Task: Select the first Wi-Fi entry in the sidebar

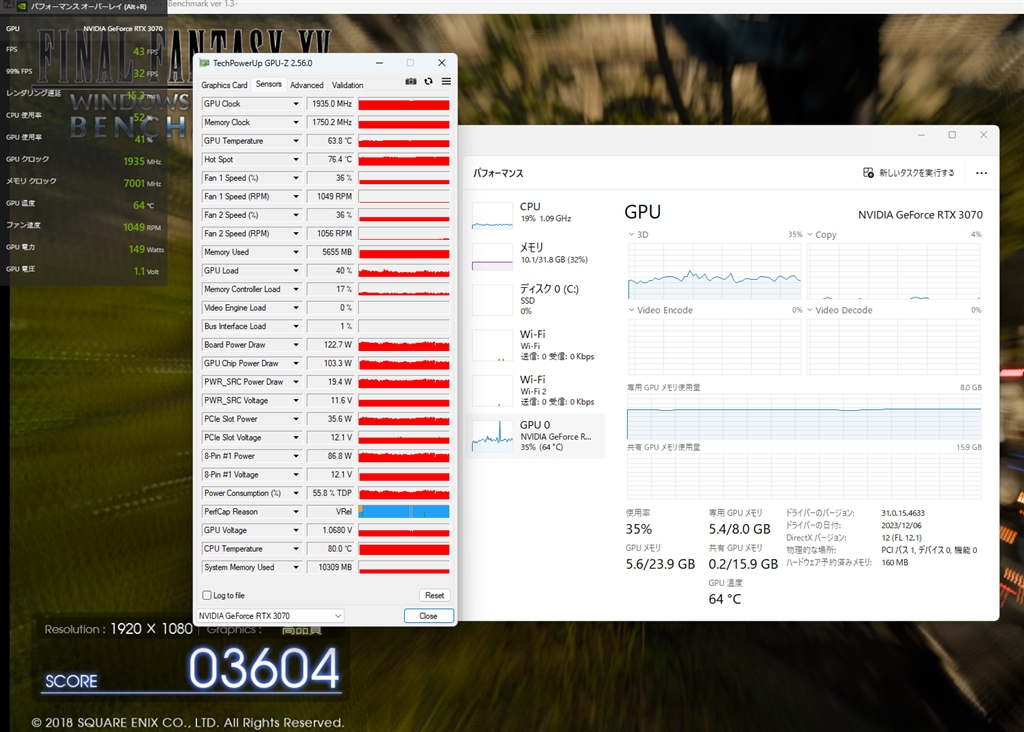Action: pos(534,345)
